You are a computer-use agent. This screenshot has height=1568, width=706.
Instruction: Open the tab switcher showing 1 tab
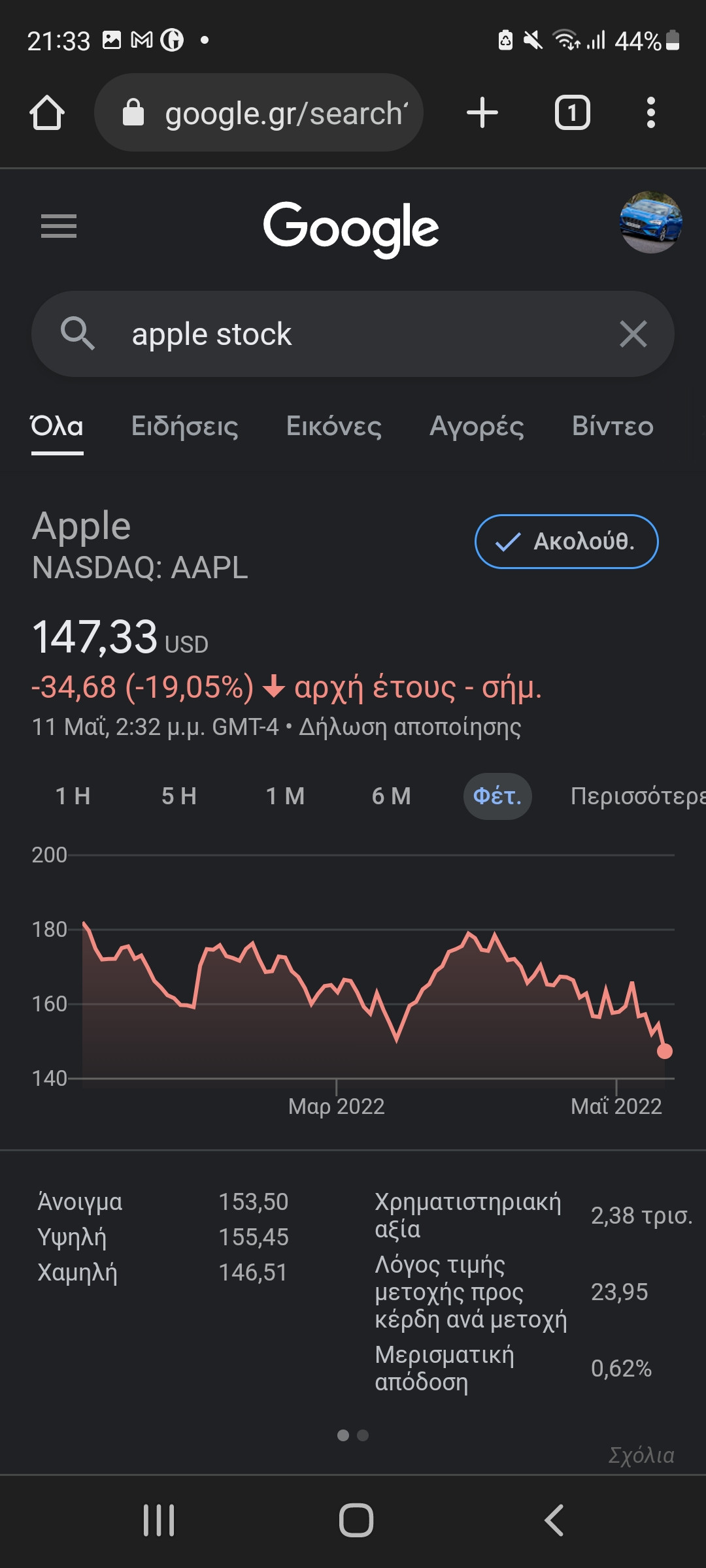[x=573, y=112]
